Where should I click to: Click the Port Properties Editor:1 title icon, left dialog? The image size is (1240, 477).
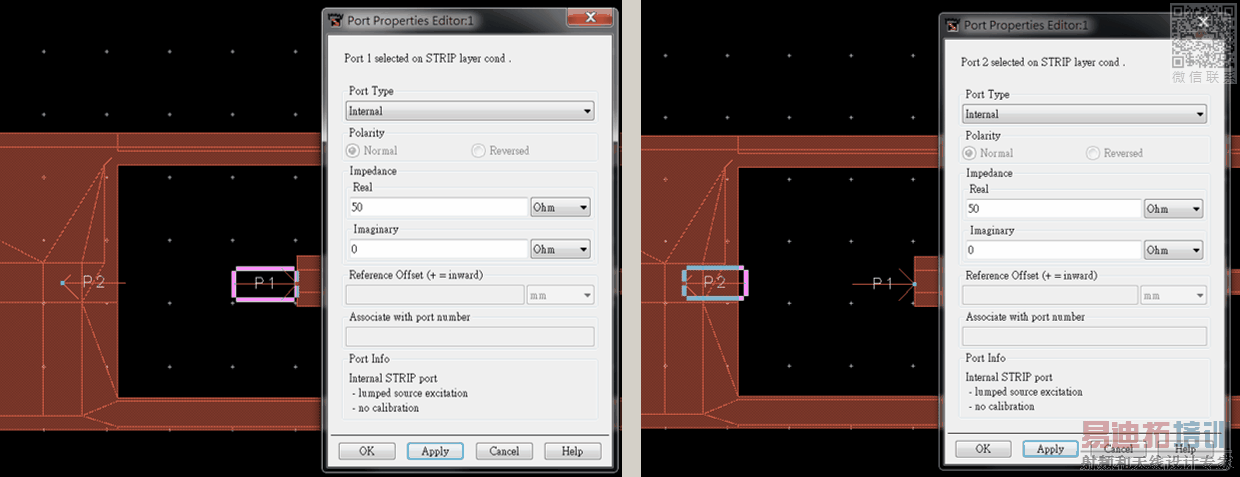(334, 20)
